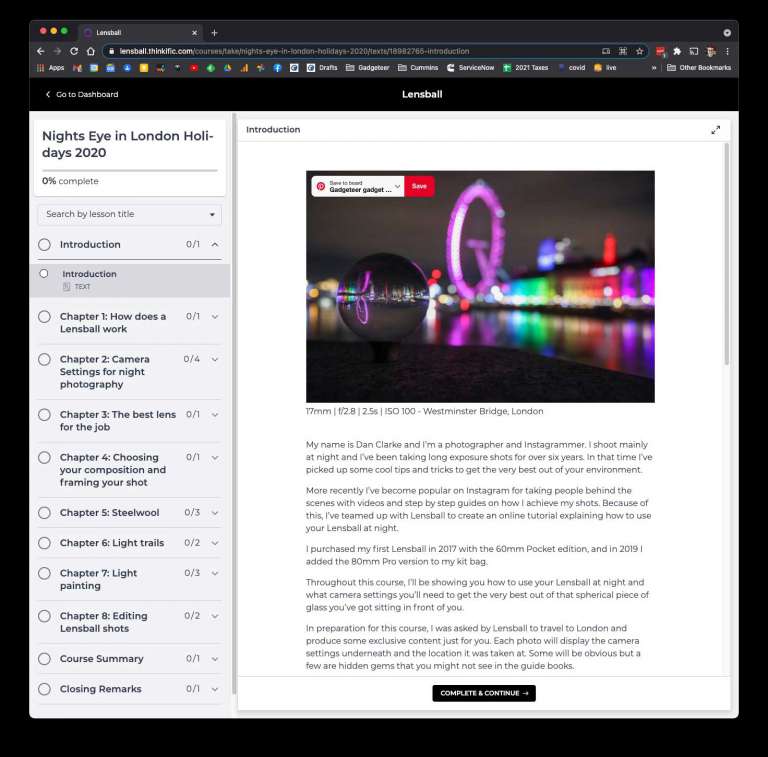Viewport: 768px width, 757px height.
Task: Click the red Pinterest Save button
Action: point(419,186)
